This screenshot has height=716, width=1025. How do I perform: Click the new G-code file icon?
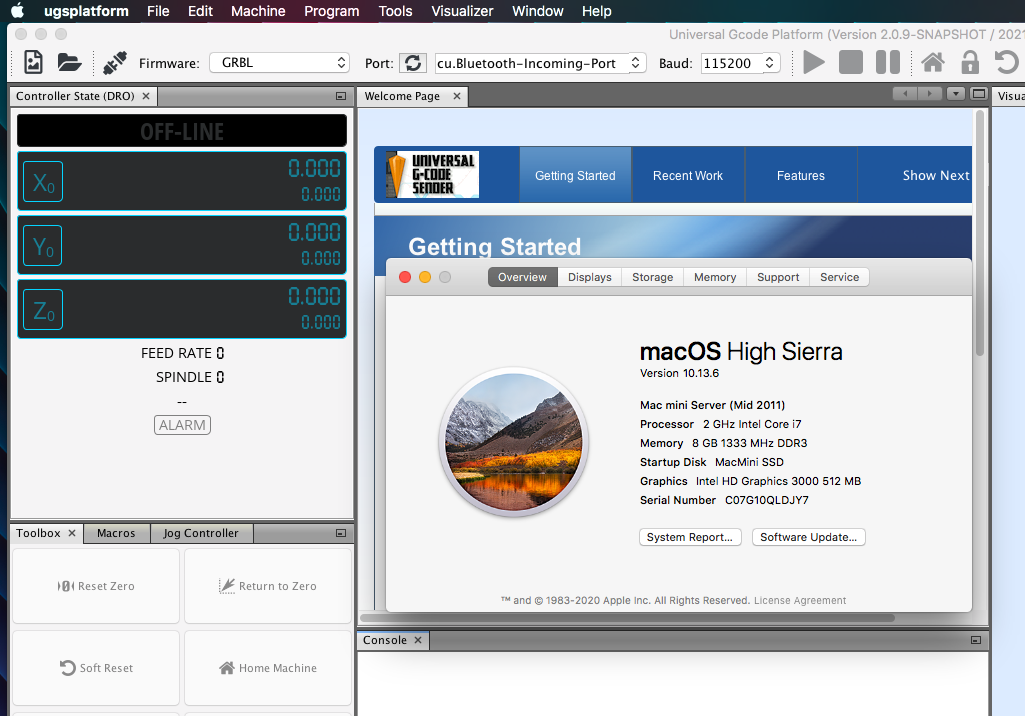[34, 63]
